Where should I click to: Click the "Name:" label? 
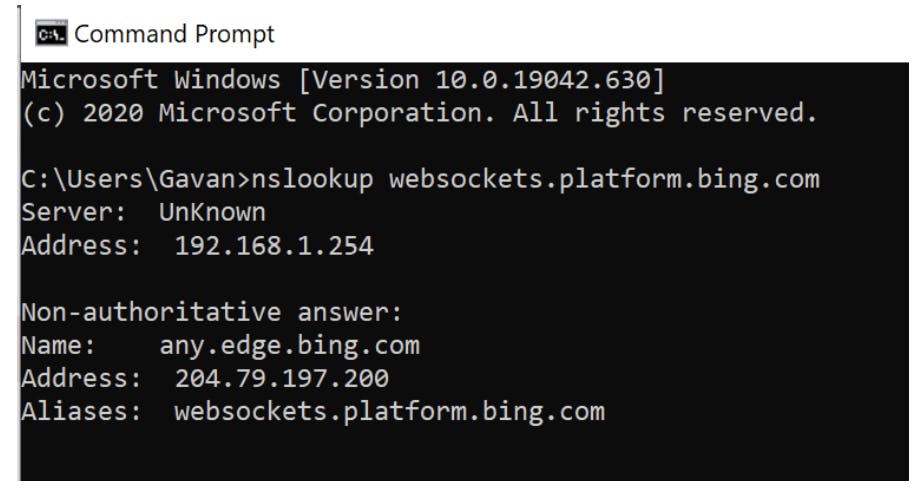58,346
